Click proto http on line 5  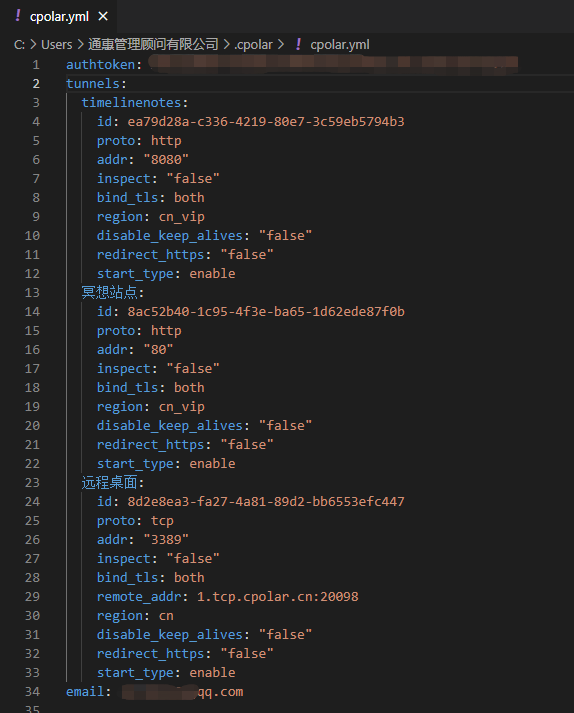(139, 141)
